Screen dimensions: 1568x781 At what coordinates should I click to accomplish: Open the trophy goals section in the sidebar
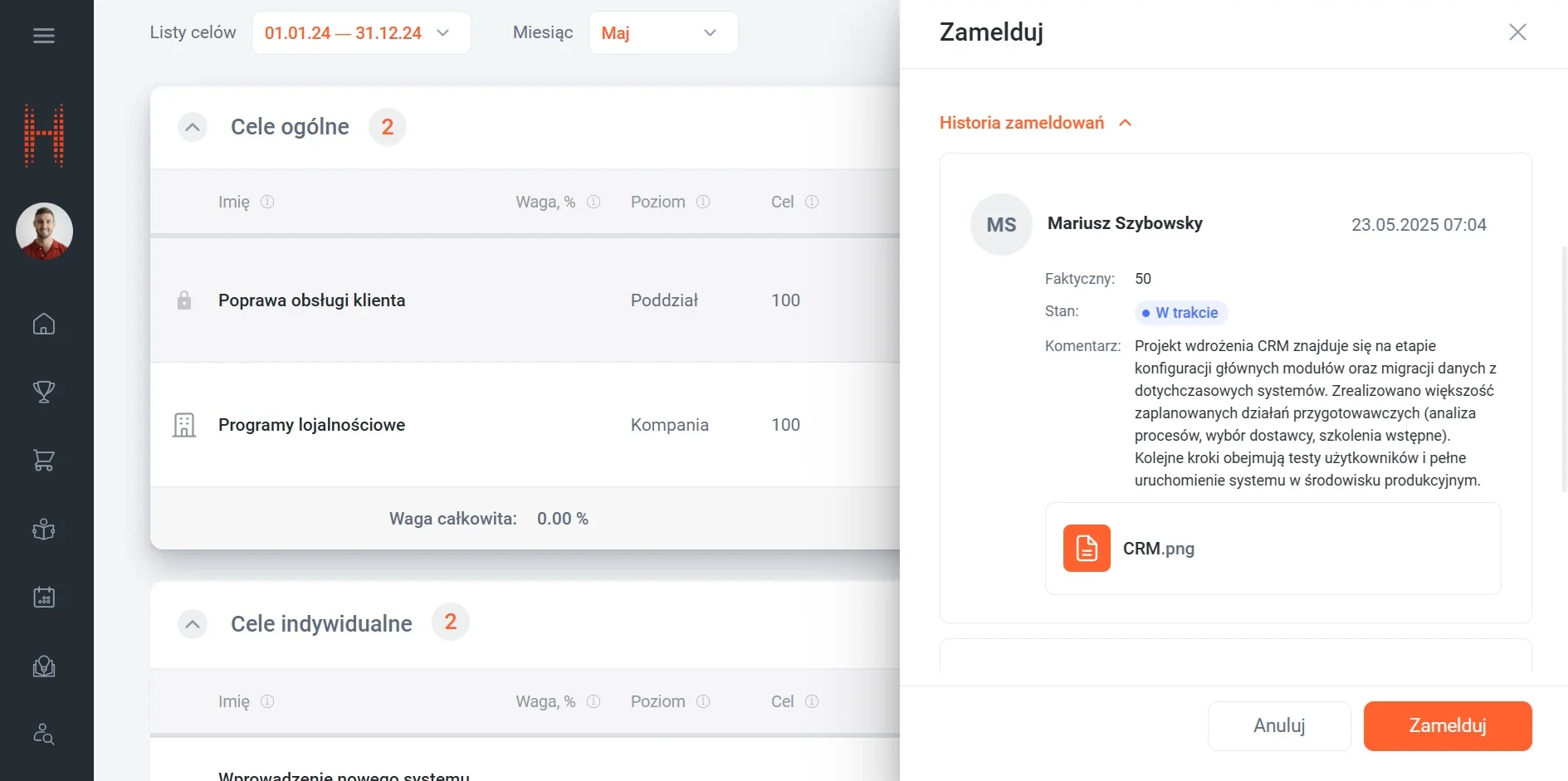click(x=44, y=392)
